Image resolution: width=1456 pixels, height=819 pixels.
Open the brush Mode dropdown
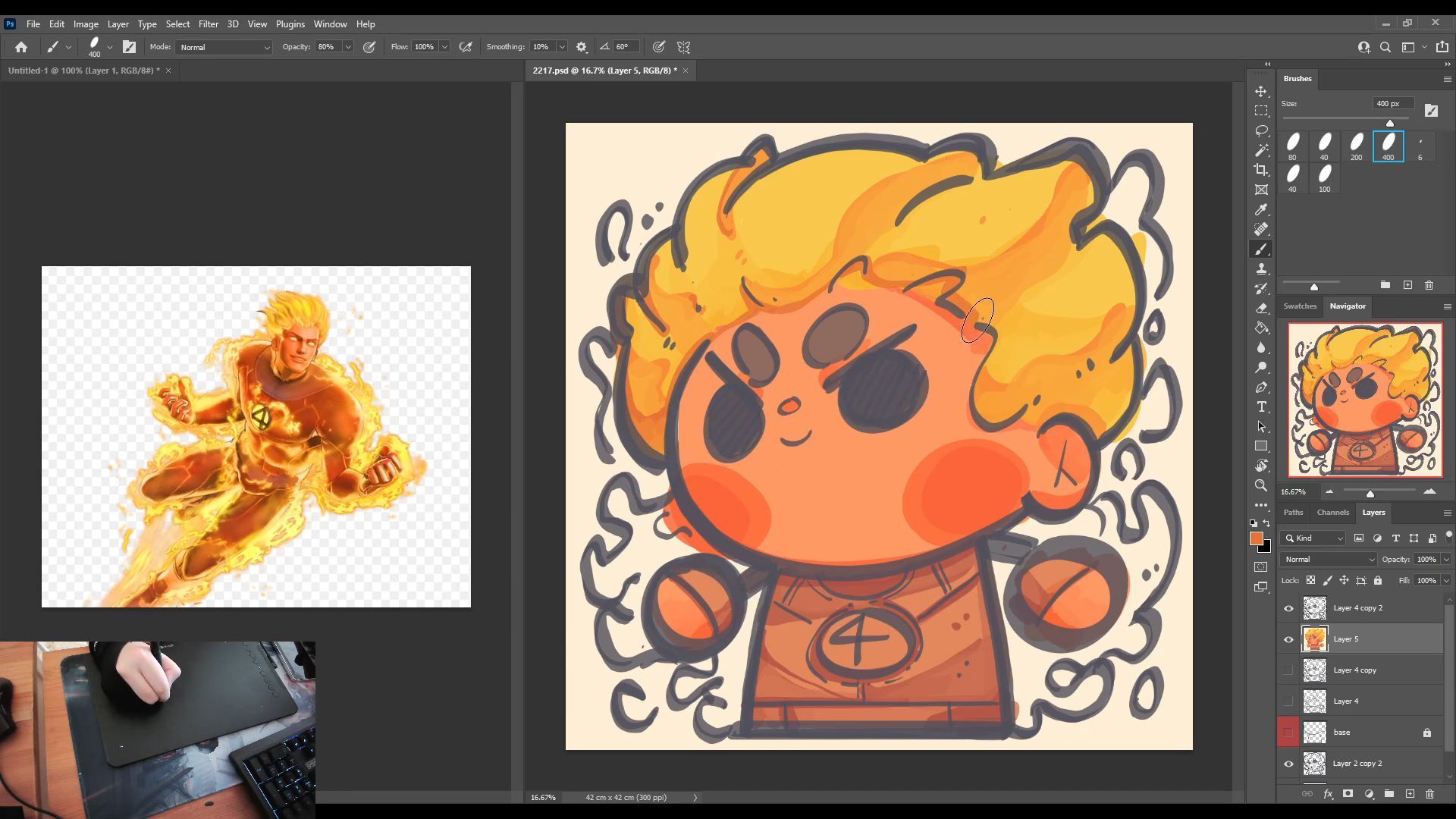tap(224, 47)
